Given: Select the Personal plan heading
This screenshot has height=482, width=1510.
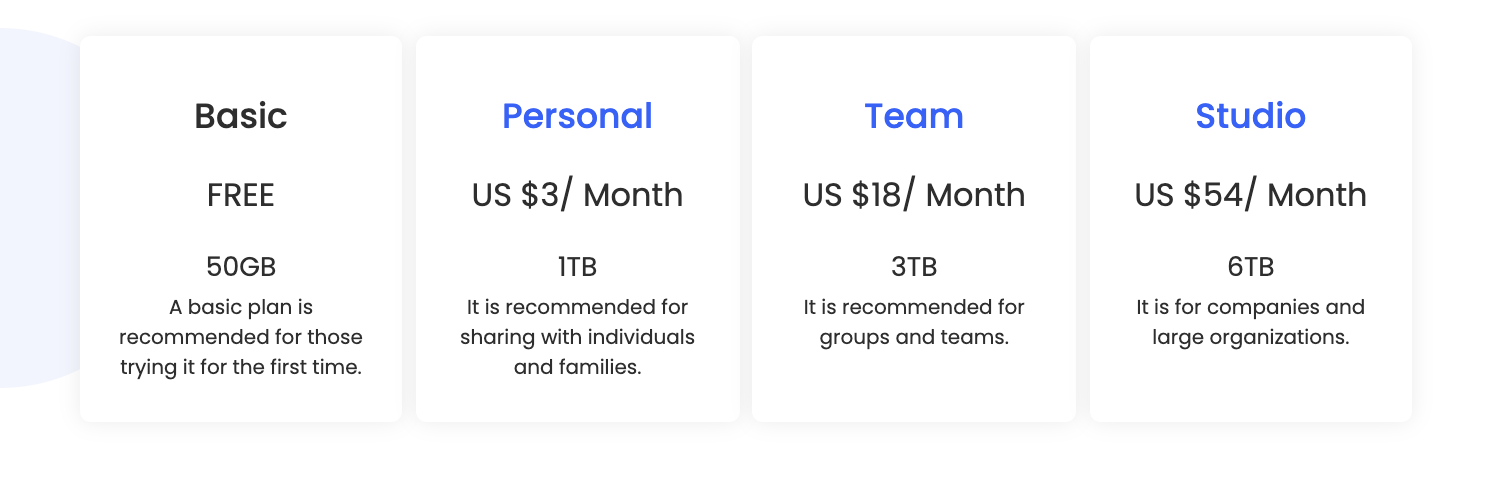Looking at the screenshot, I should pyautogui.click(x=577, y=116).
